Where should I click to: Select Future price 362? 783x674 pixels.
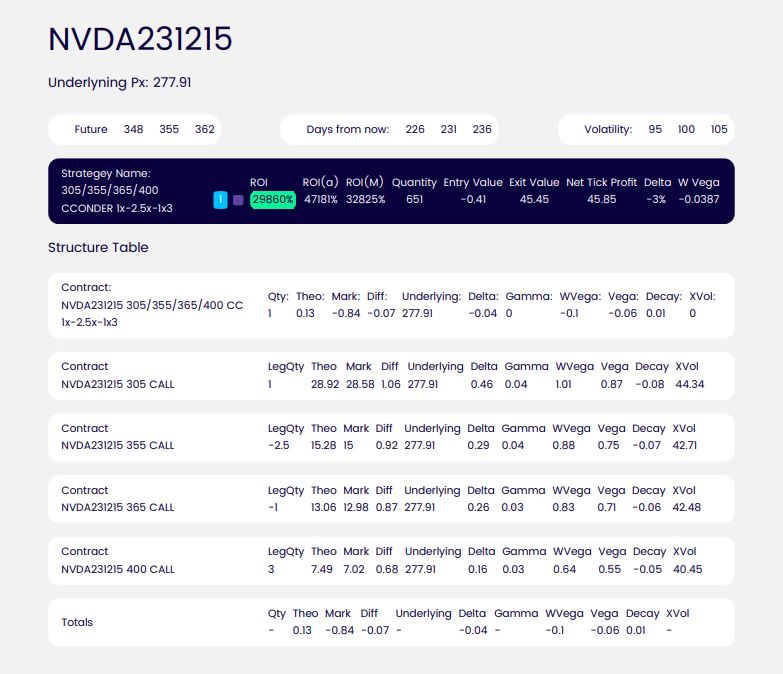(x=204, y=130)
